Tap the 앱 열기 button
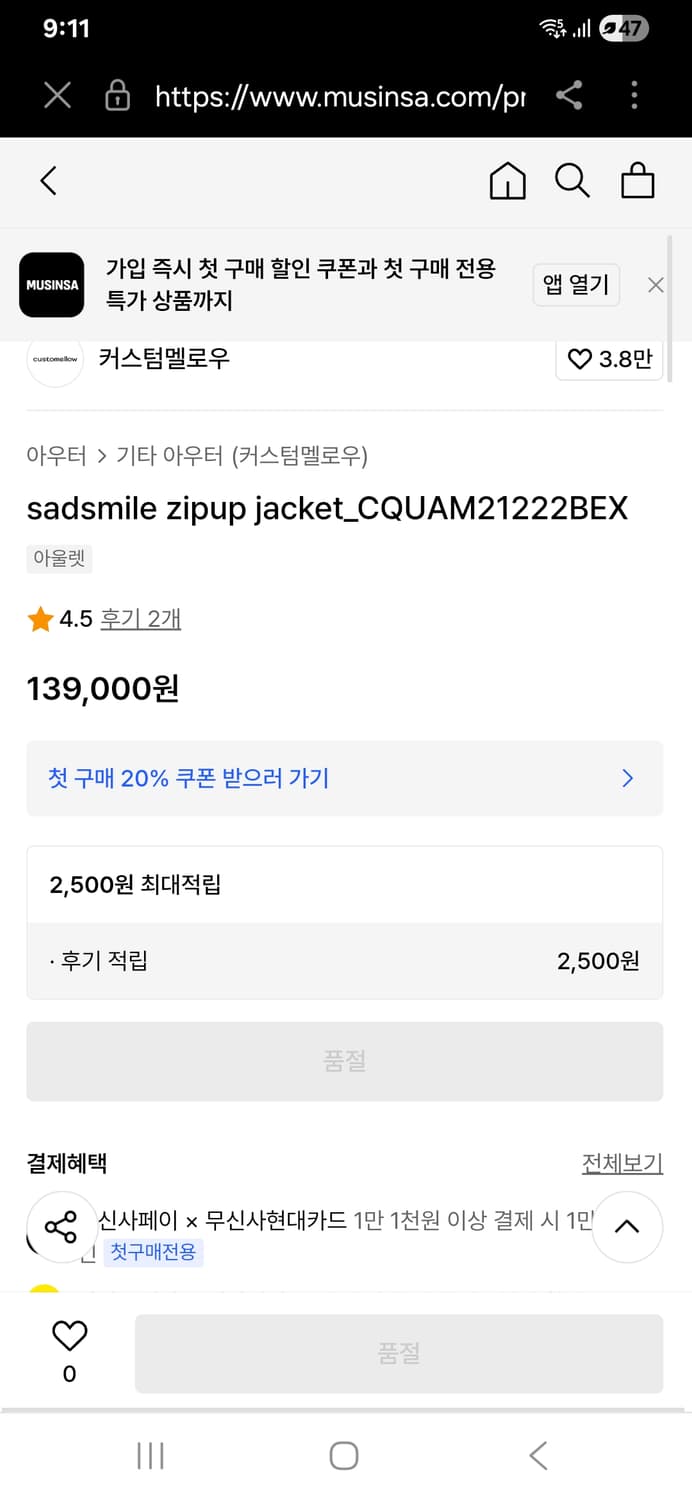Image resolution: width=692 pixels, height=1500 pixels. tap(576, 285)
